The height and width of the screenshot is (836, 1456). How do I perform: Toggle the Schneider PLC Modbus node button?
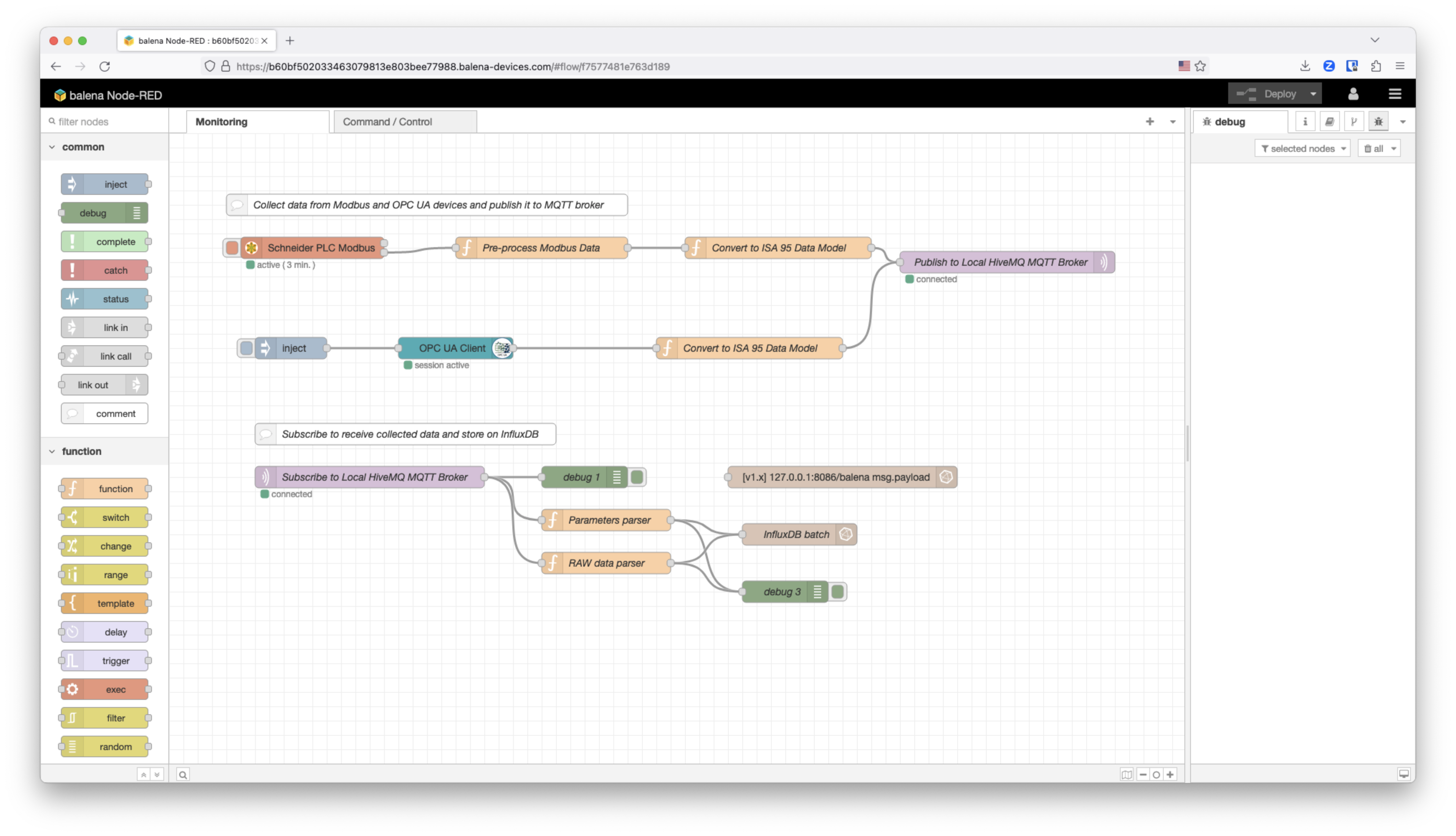tap(233, 248)
